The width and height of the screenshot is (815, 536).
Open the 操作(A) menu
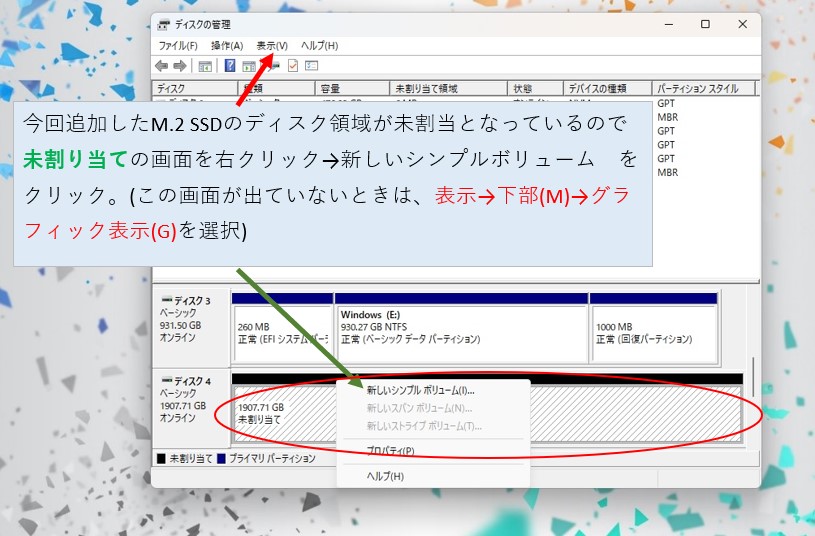tap(227, 46)
